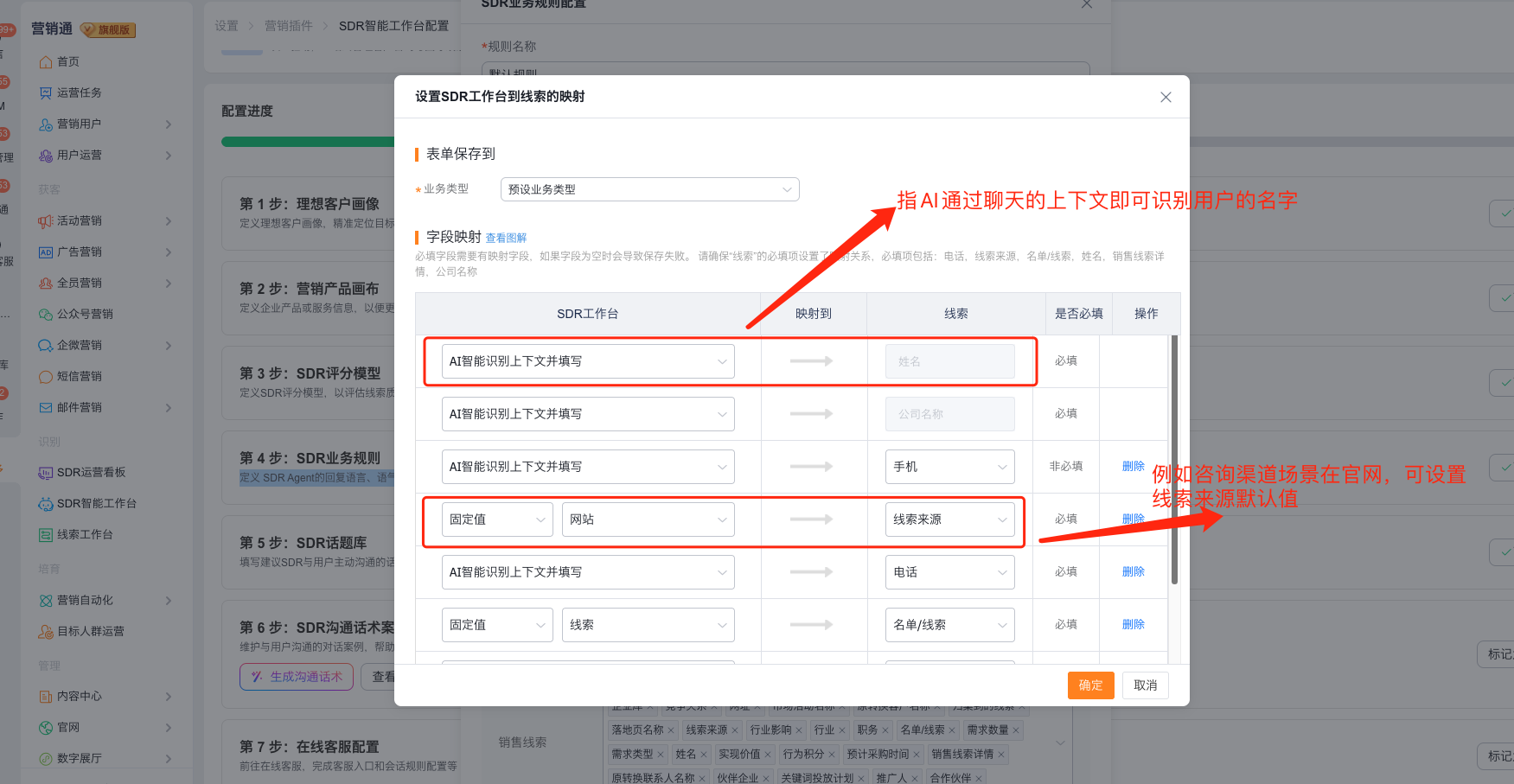Image resolution: width=1514 pixels, height=784 pixels.
Task: Click the 官网 globe icon in sidebar
Action: coord(46,728)
